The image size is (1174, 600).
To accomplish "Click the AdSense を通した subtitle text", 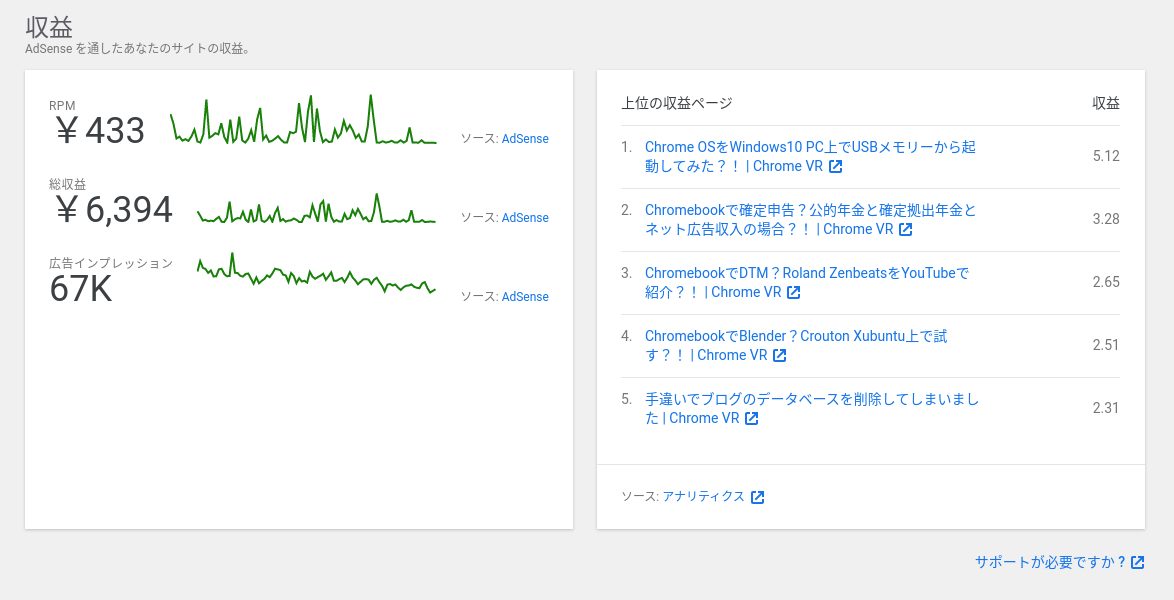I will point(138,49).
